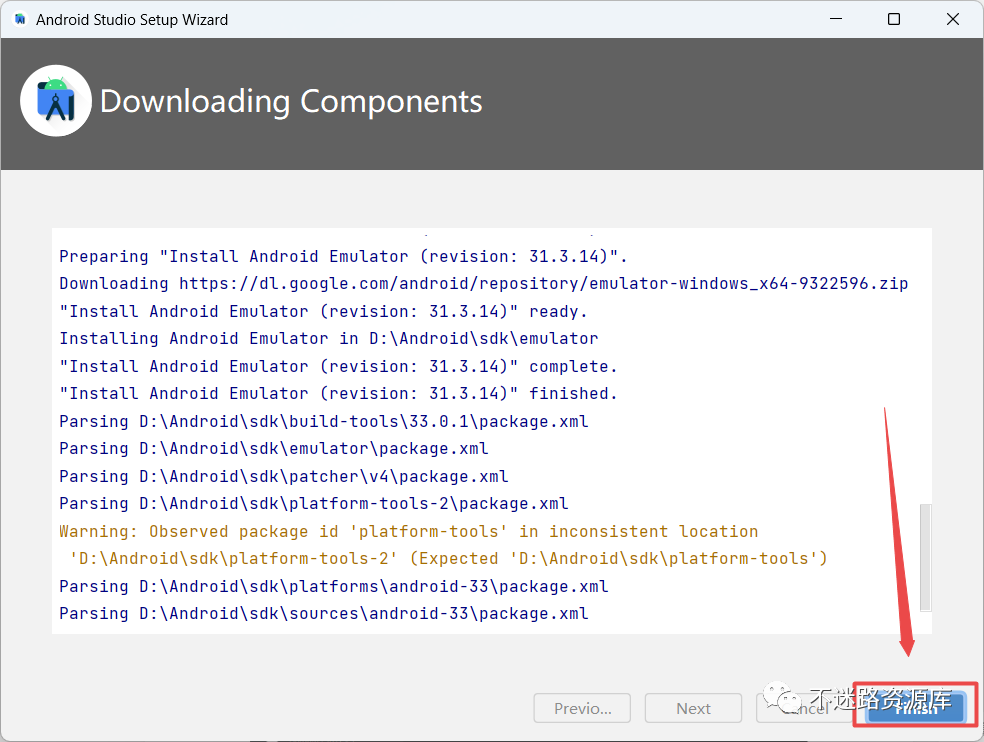Maximize the Setup Wizard window
The height and width of the screenshot is (742, 984).
(x=894, y=19)
